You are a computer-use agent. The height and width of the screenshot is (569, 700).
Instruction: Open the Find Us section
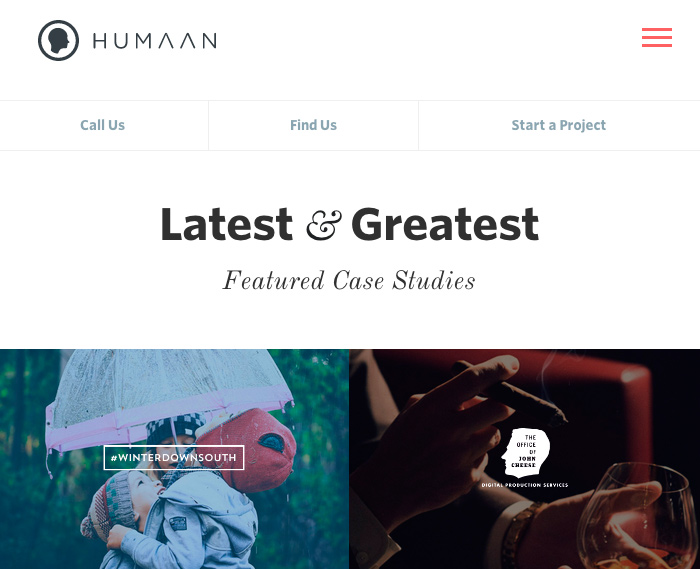[x=313, y=125]
